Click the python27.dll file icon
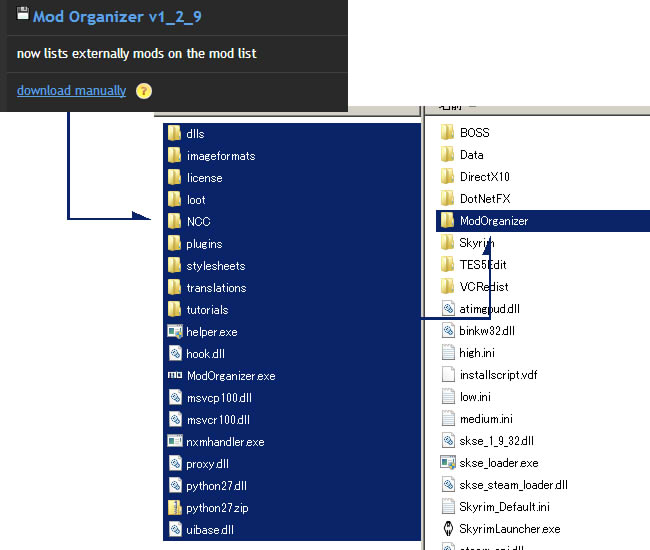The width and height of the screenshot is (650, 550). 175,485
